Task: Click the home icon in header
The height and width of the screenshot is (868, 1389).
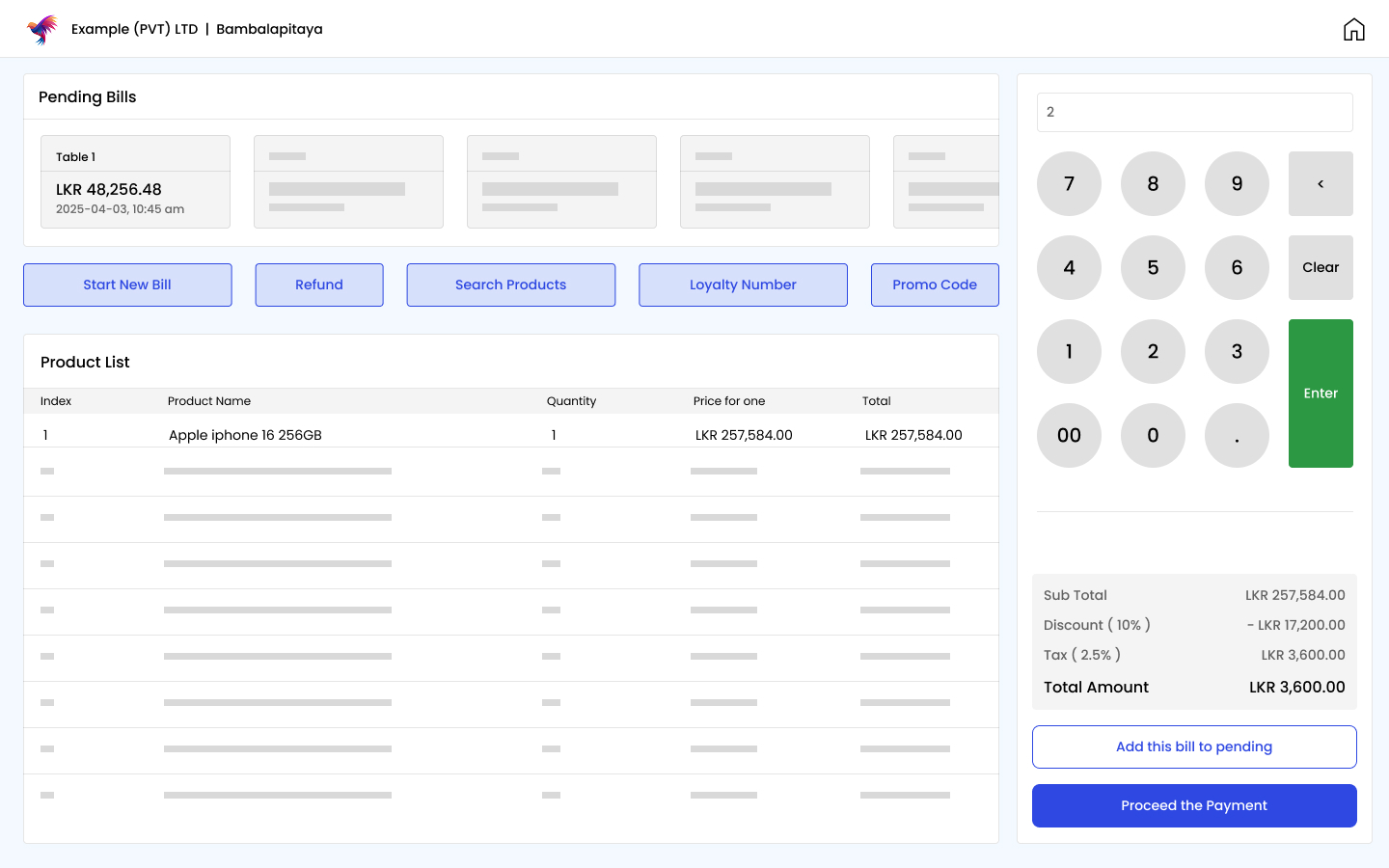Action: pos(1353,29)
